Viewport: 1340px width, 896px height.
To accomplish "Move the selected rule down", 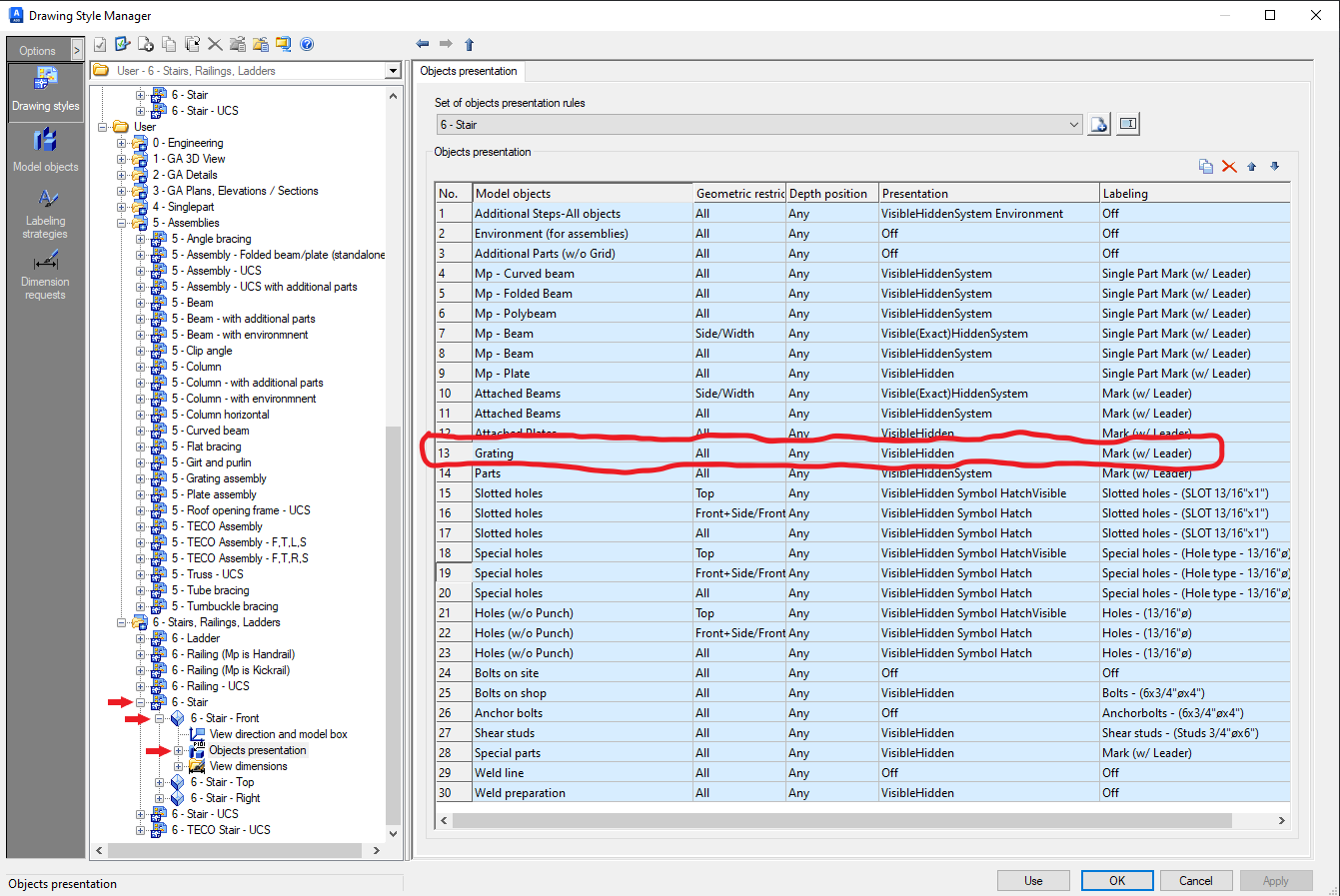I will (x=1274, y=167).
